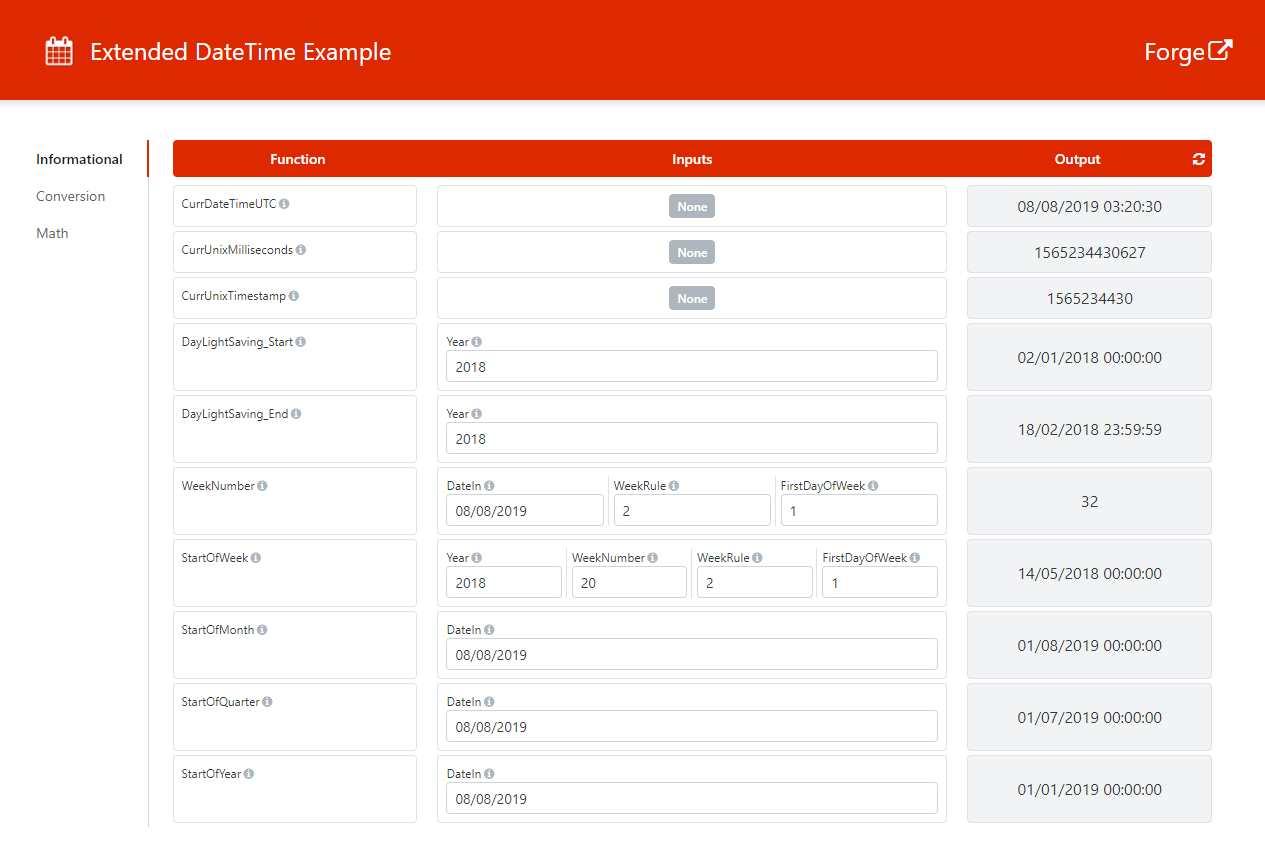Click the Year field for DayLightSaving_Start
This screenshot has width=1265, height=841.
point(691,367)
